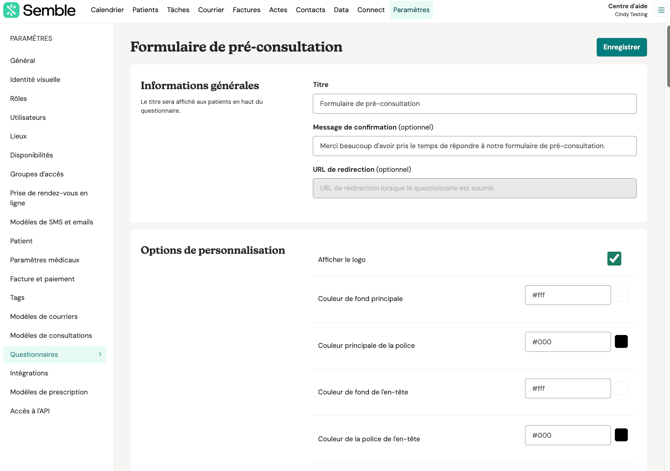Uncheck the Afficher le logo checkbox

(x=614, y=259)
